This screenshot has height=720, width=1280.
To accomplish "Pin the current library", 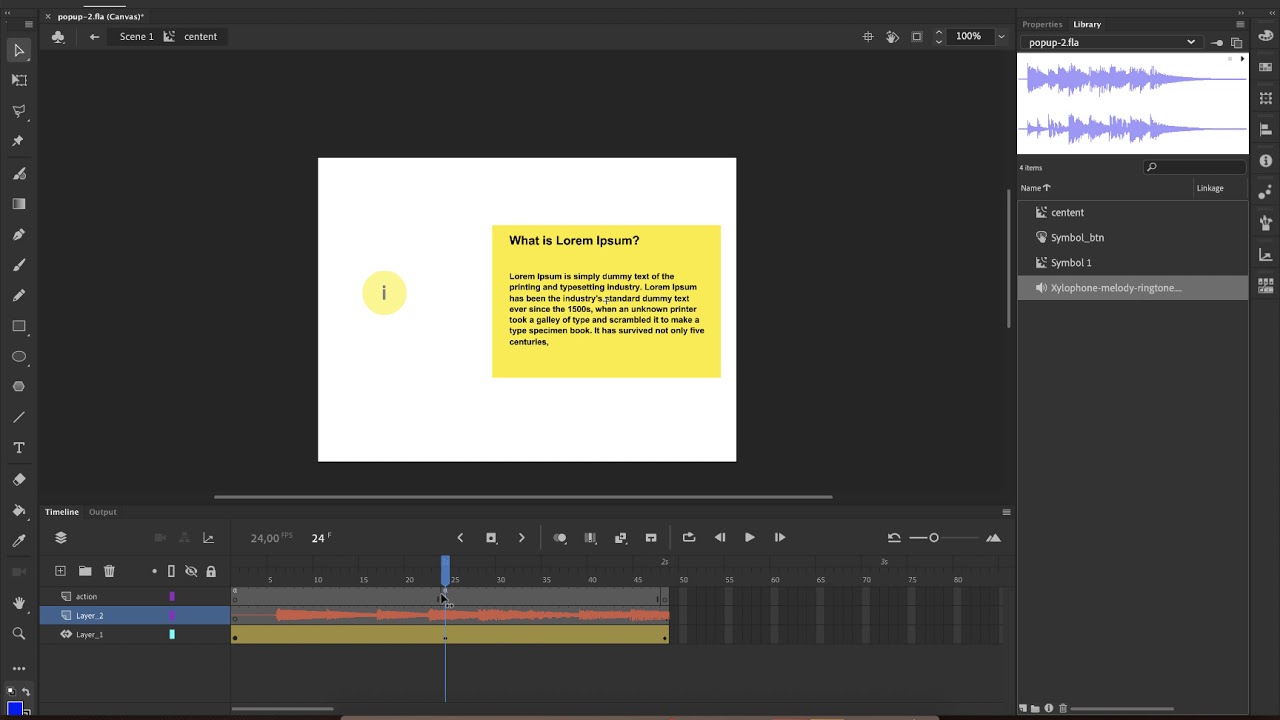I will coord(1217,43).
